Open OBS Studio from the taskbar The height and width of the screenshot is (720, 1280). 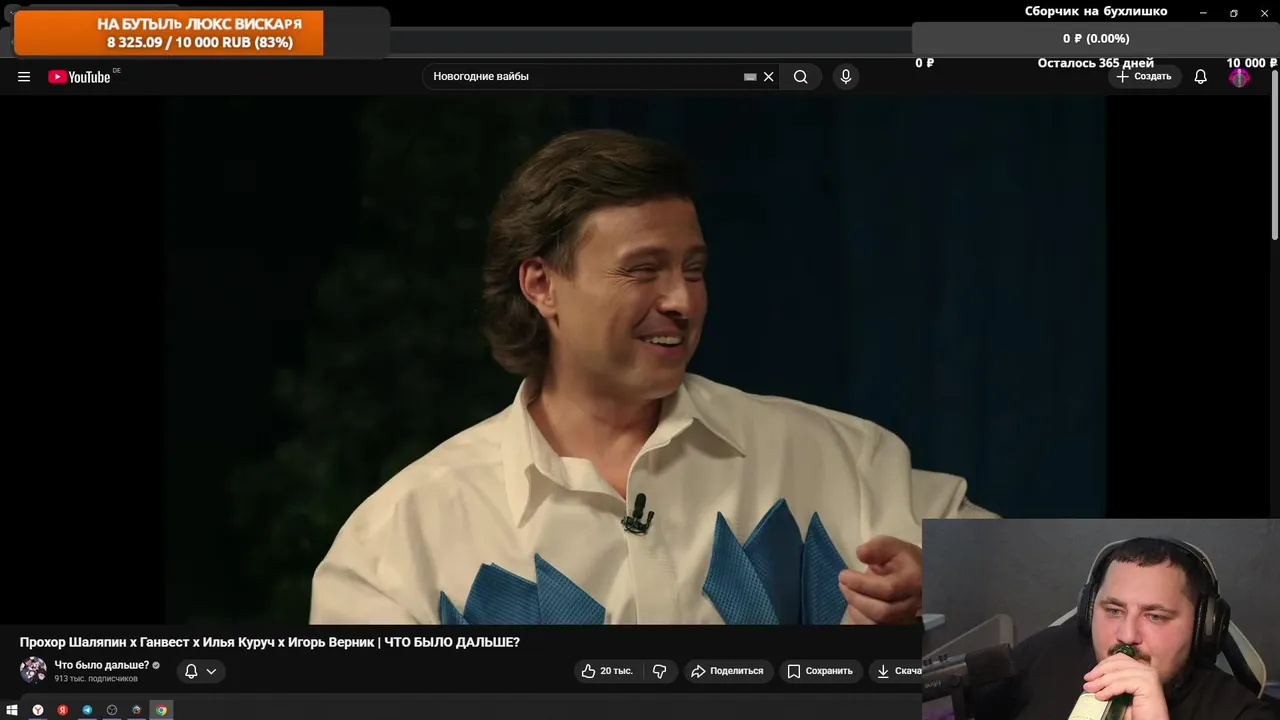pos(112,710)
